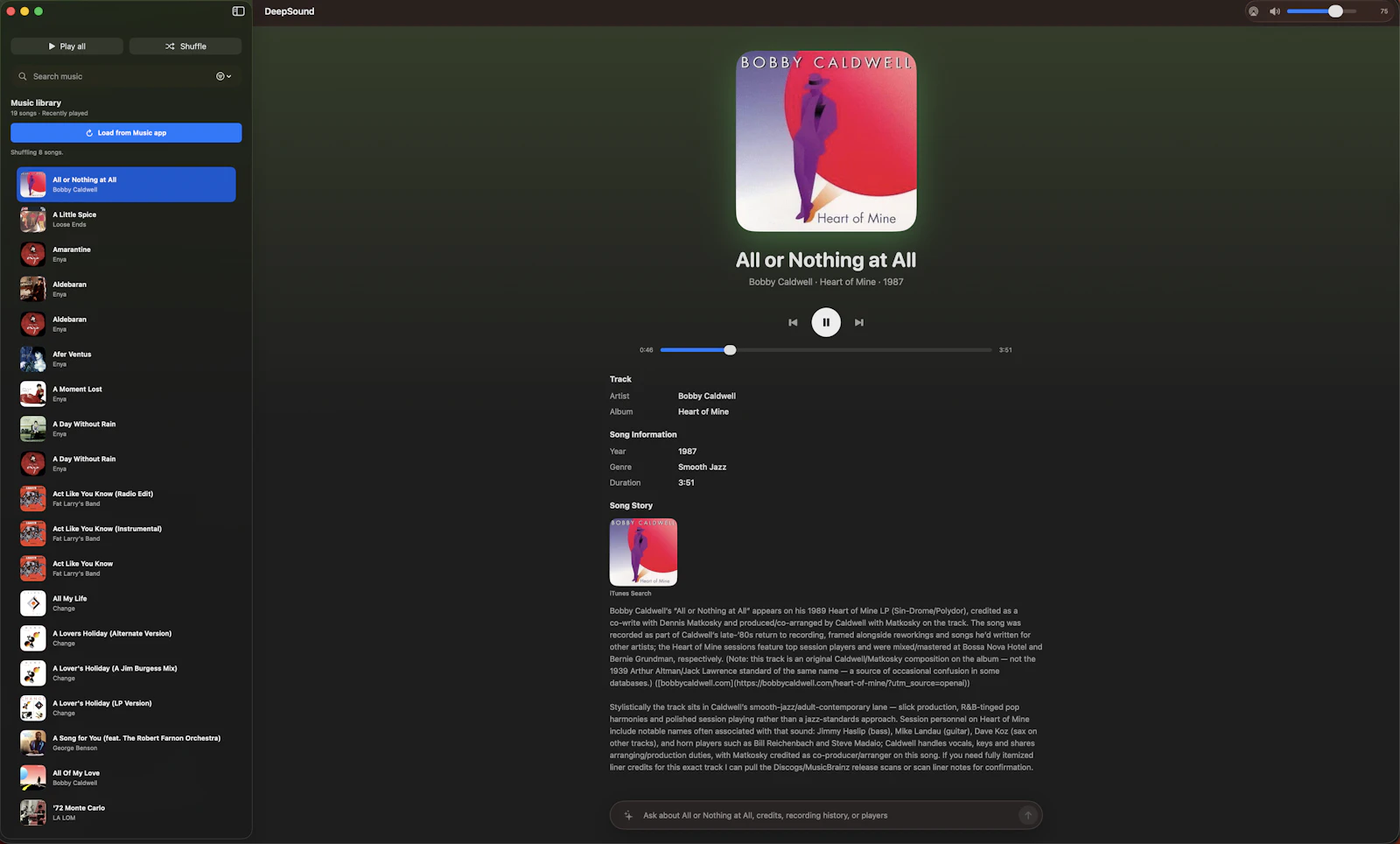Image resolution: width=1400 pixels, height=844 pixels.
Task: Select Amarantine by Enya
Action: (126, 255)
